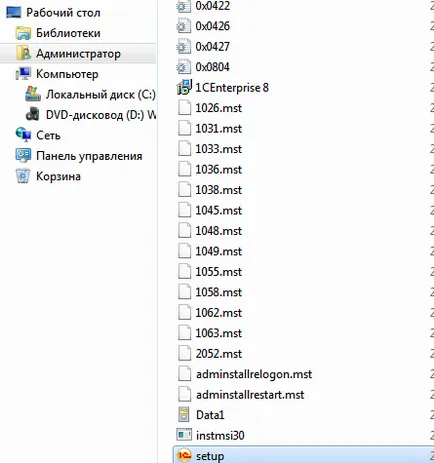Click the 1026.mst file icon
This screenshot has height=463, width=434.
pyautogui.click(x=184, y=108)
